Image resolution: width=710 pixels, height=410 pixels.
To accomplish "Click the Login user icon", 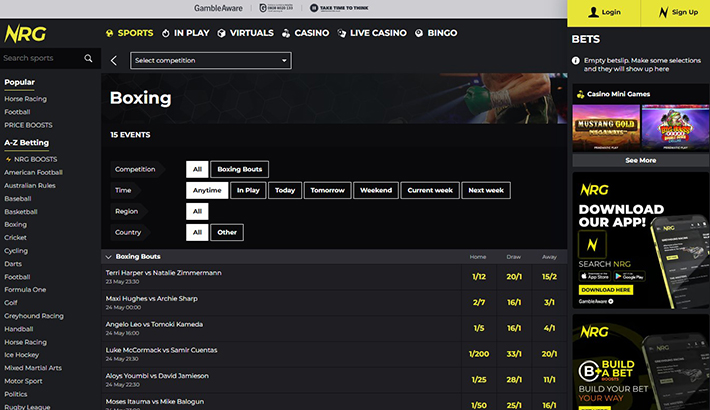I will [x=593, y=12].
